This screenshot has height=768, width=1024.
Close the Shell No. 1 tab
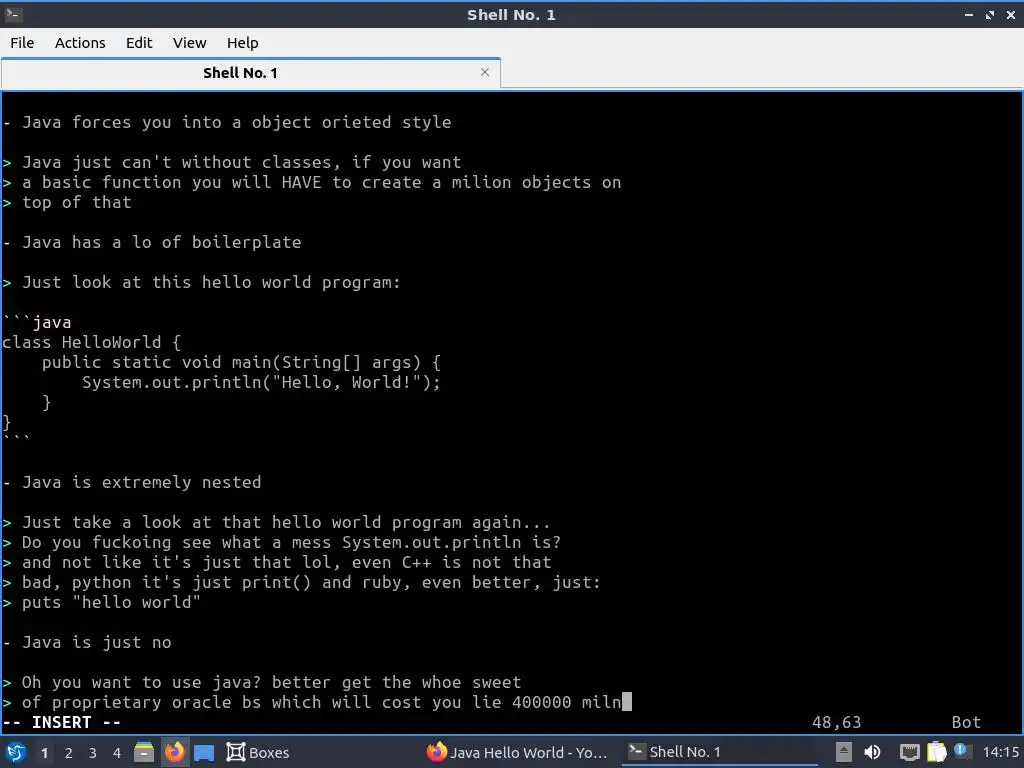[x=485, y=72]
